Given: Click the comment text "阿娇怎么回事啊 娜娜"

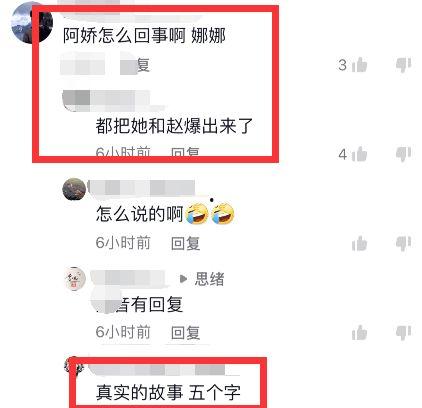Looking at the screenshot, I should click(144, 35).
